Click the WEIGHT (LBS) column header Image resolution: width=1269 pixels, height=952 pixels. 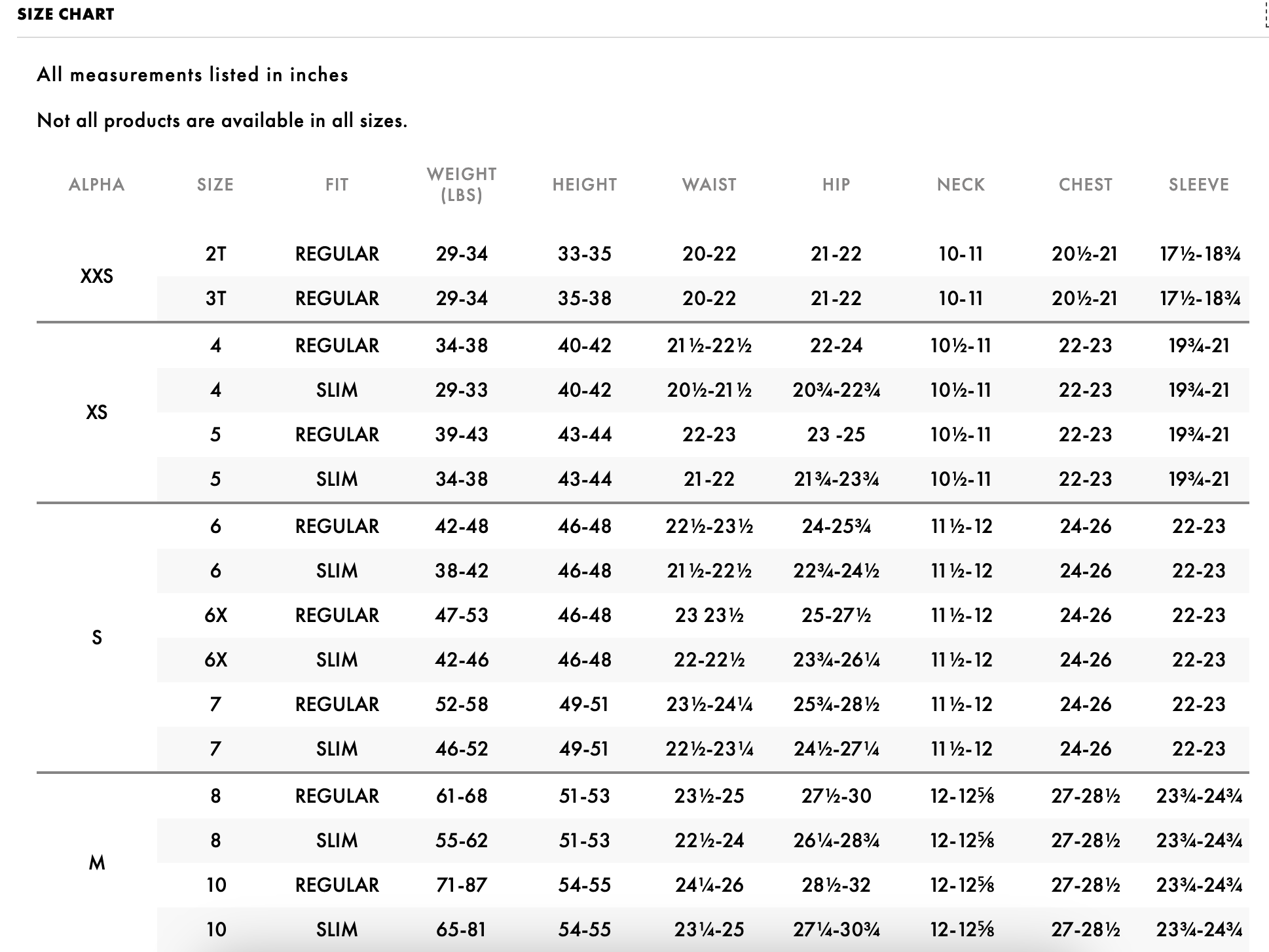(x=462, y=185)
